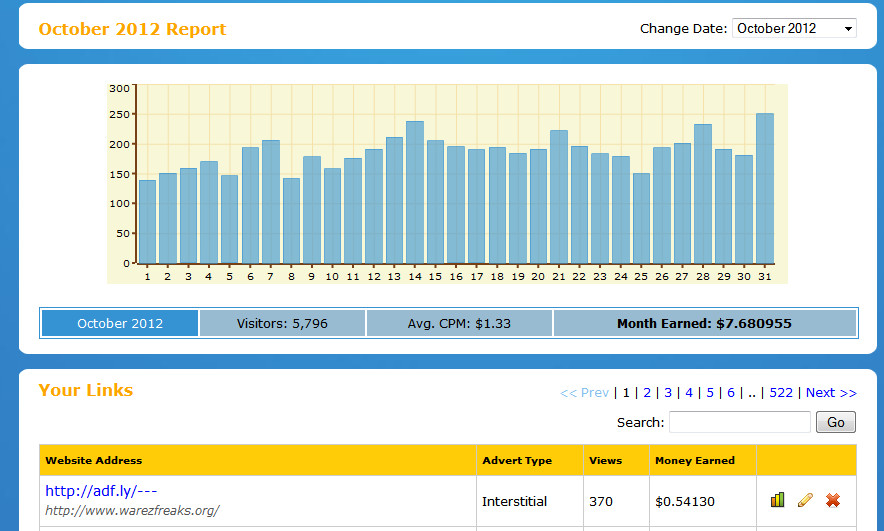Go to page 6 of links

point(731,393)
